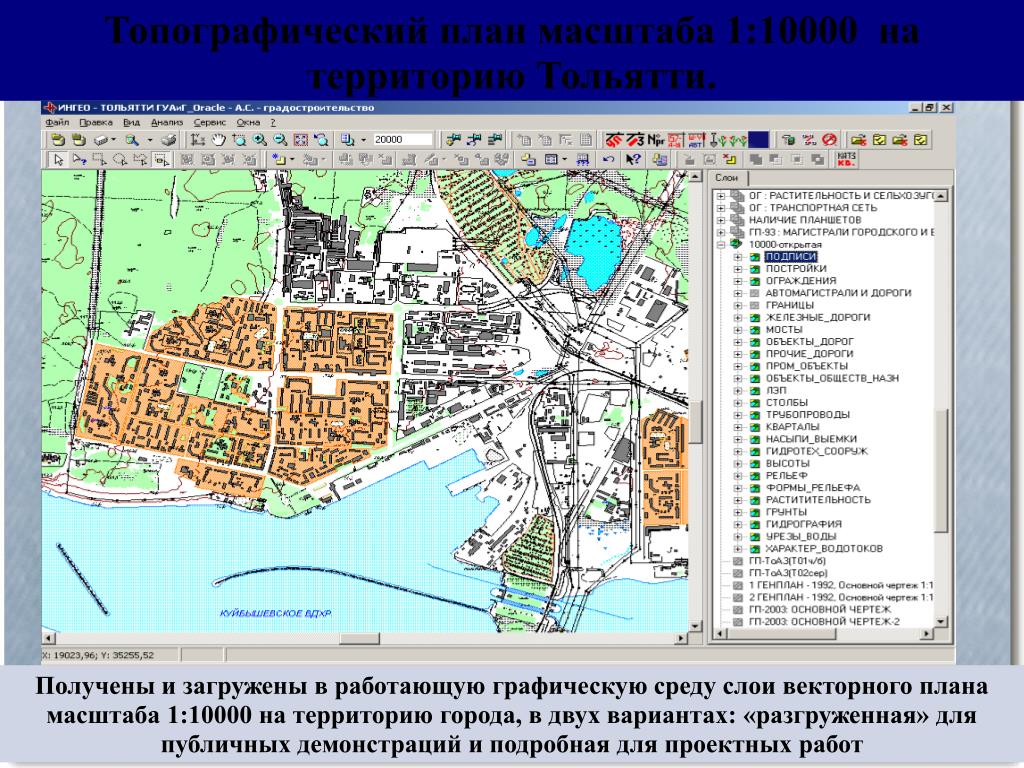Image resolution: width=1024 pixels, height=768 pixels.
Task: Open the Сервис menu
Action: (x=208, y=122)
